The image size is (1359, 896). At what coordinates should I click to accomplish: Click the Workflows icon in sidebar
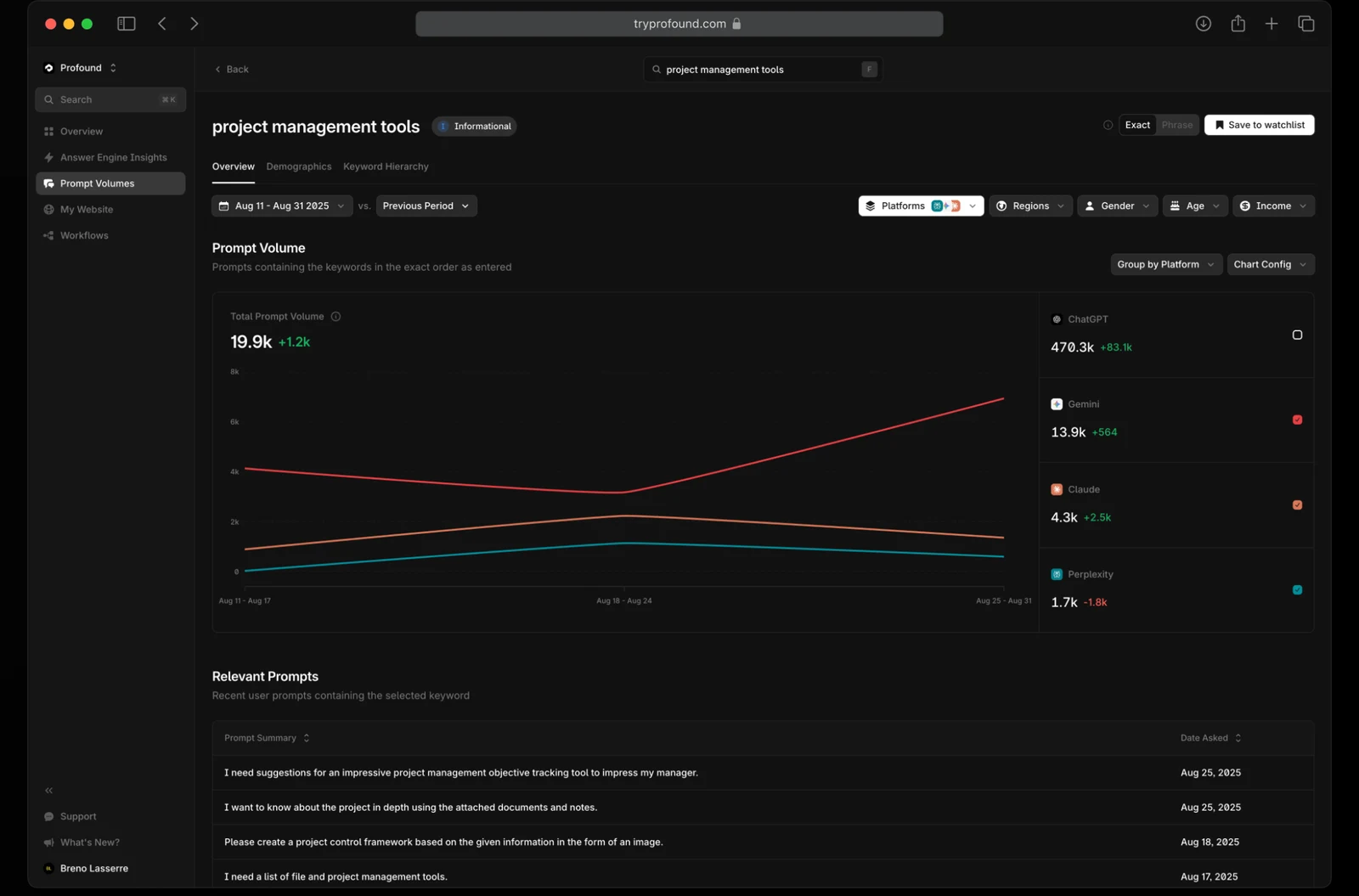tap(48, 235)
